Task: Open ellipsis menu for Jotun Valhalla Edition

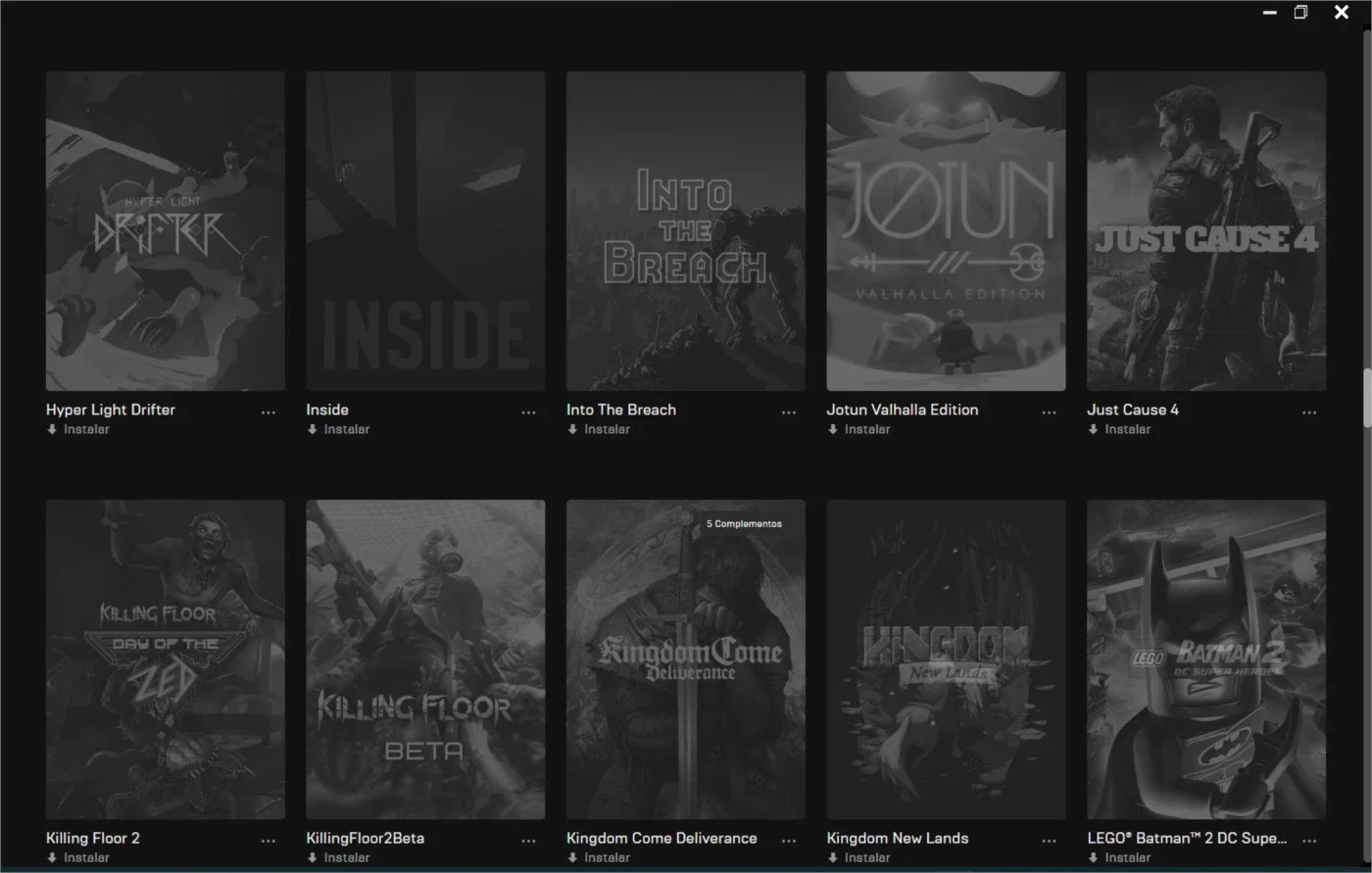Action: click(1050, 413)
